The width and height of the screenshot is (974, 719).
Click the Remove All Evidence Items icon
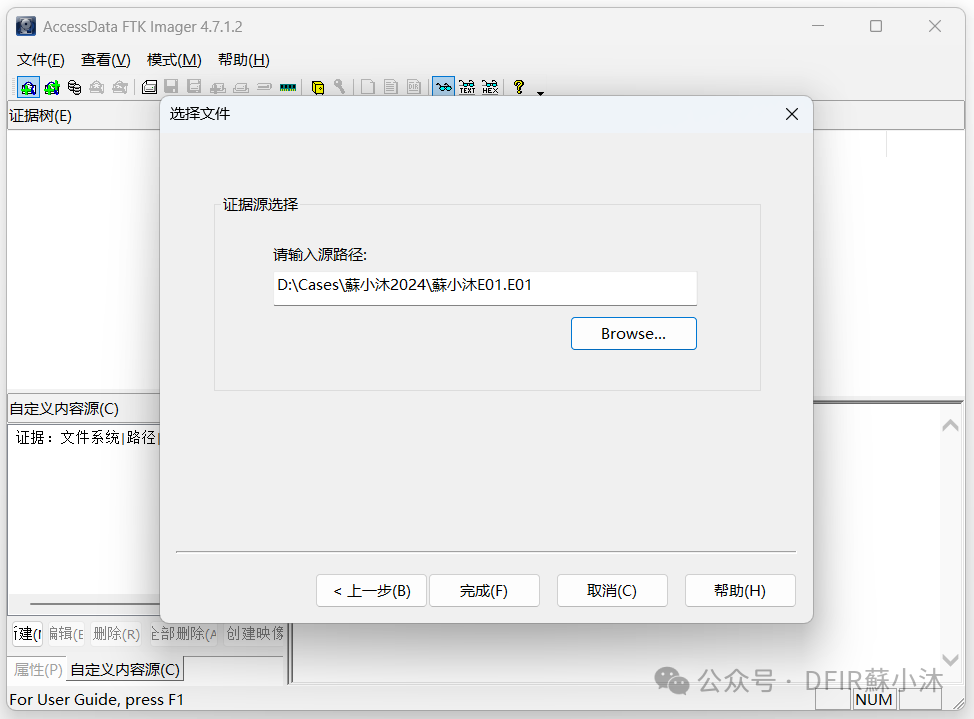click(x=120, y=88)
